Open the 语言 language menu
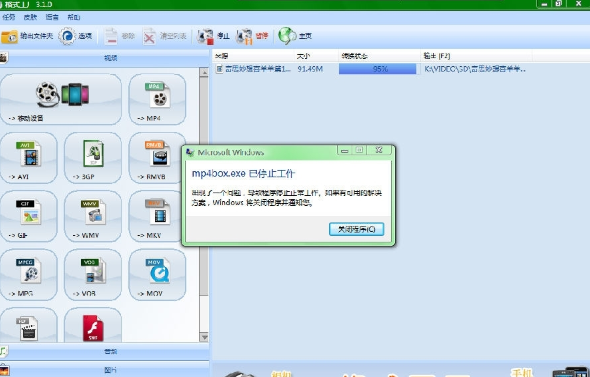Screen dimensions: 590x377 52,17
